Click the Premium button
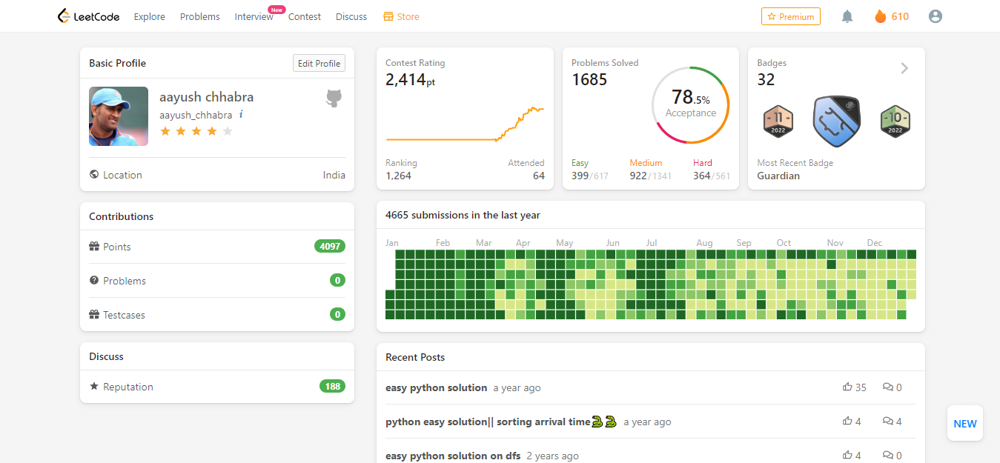The width and height of the screenshot is (1000, 463). [790, 16]
